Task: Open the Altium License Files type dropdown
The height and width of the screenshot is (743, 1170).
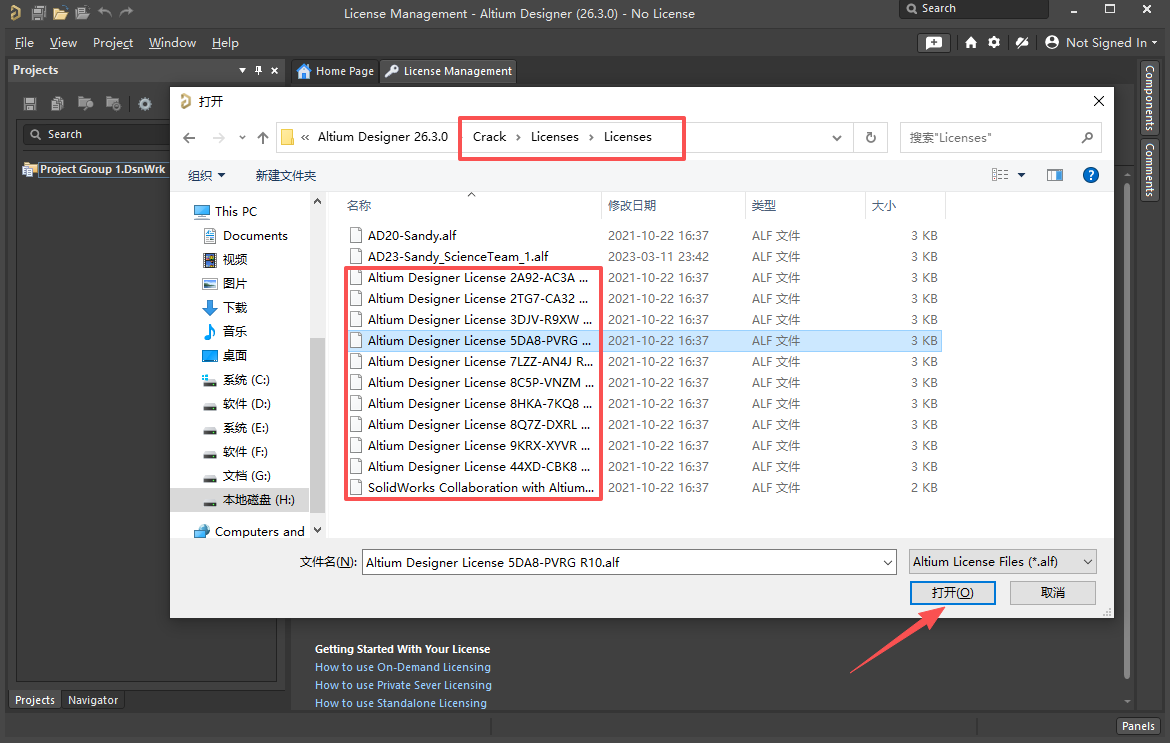Action: (1003, 562)
